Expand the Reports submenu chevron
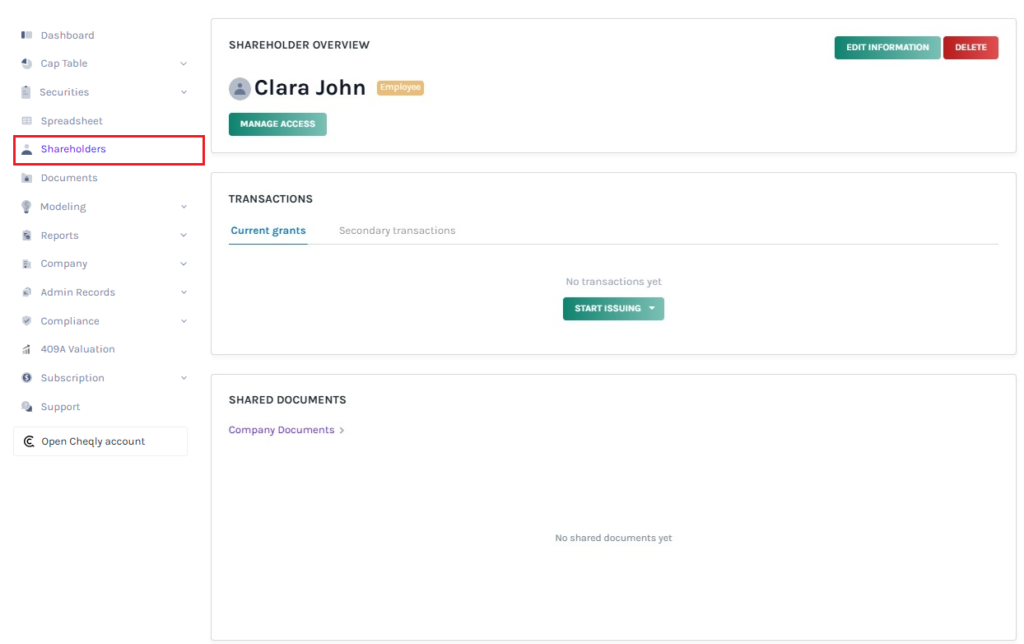The height and width of the screenshot is (644, 1024). [x=183, y=236]
